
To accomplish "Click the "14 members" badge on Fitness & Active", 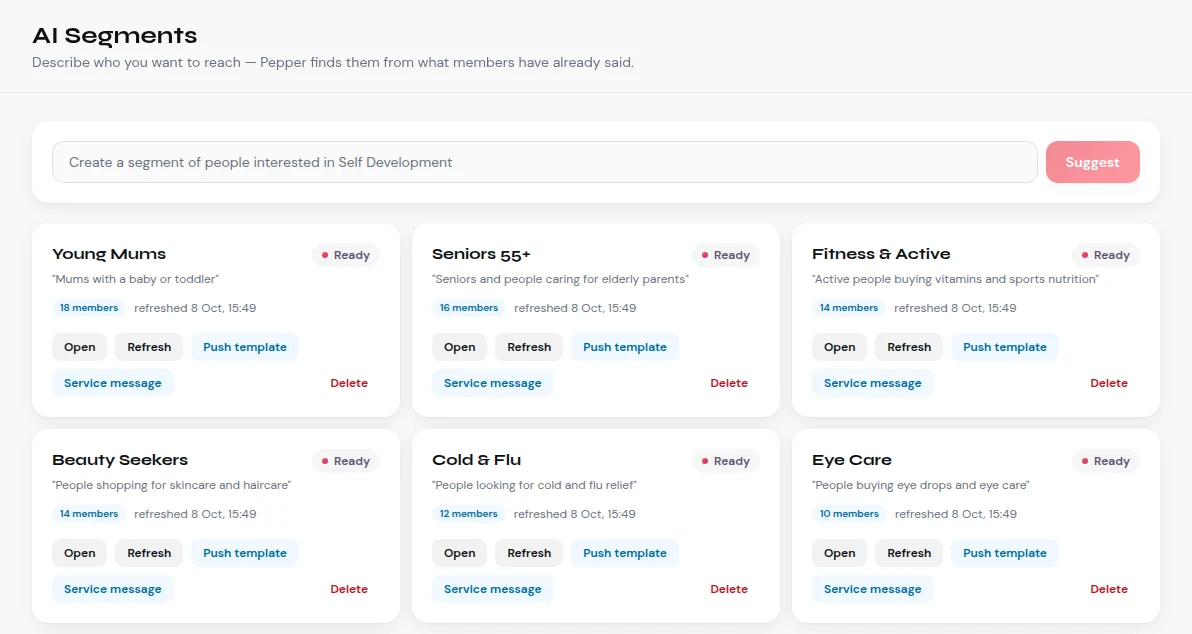I will (x=849, y=308).
